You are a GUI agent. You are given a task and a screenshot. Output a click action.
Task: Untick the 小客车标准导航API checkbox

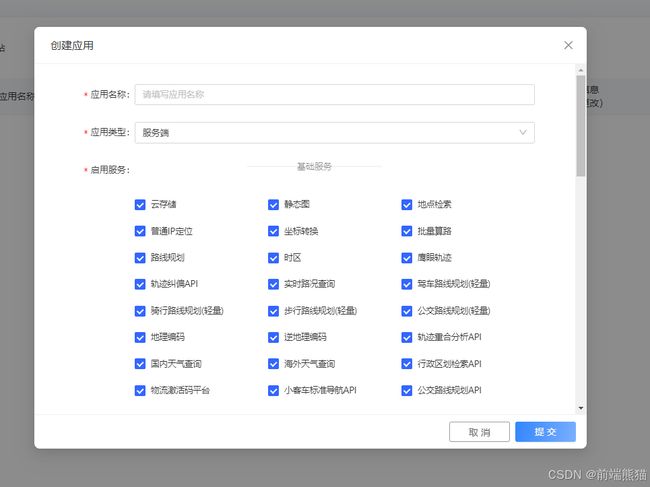coord(273,390)
